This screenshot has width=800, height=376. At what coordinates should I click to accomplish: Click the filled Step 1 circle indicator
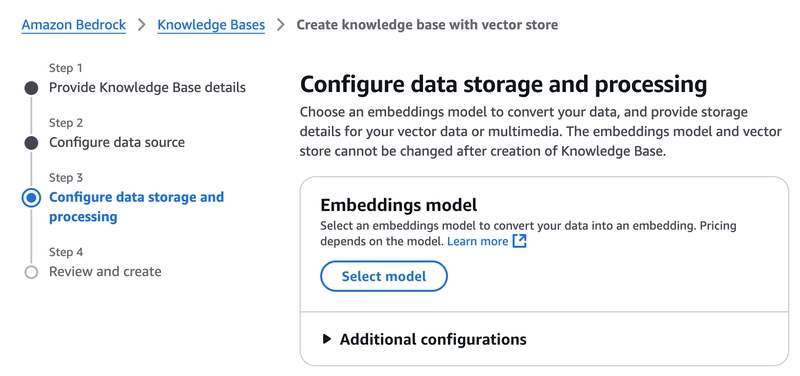click(31, 88)
